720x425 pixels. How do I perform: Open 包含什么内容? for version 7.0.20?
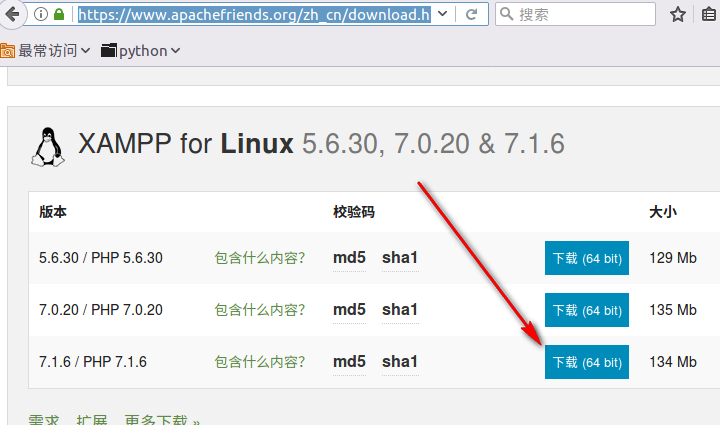pos(259,310)
